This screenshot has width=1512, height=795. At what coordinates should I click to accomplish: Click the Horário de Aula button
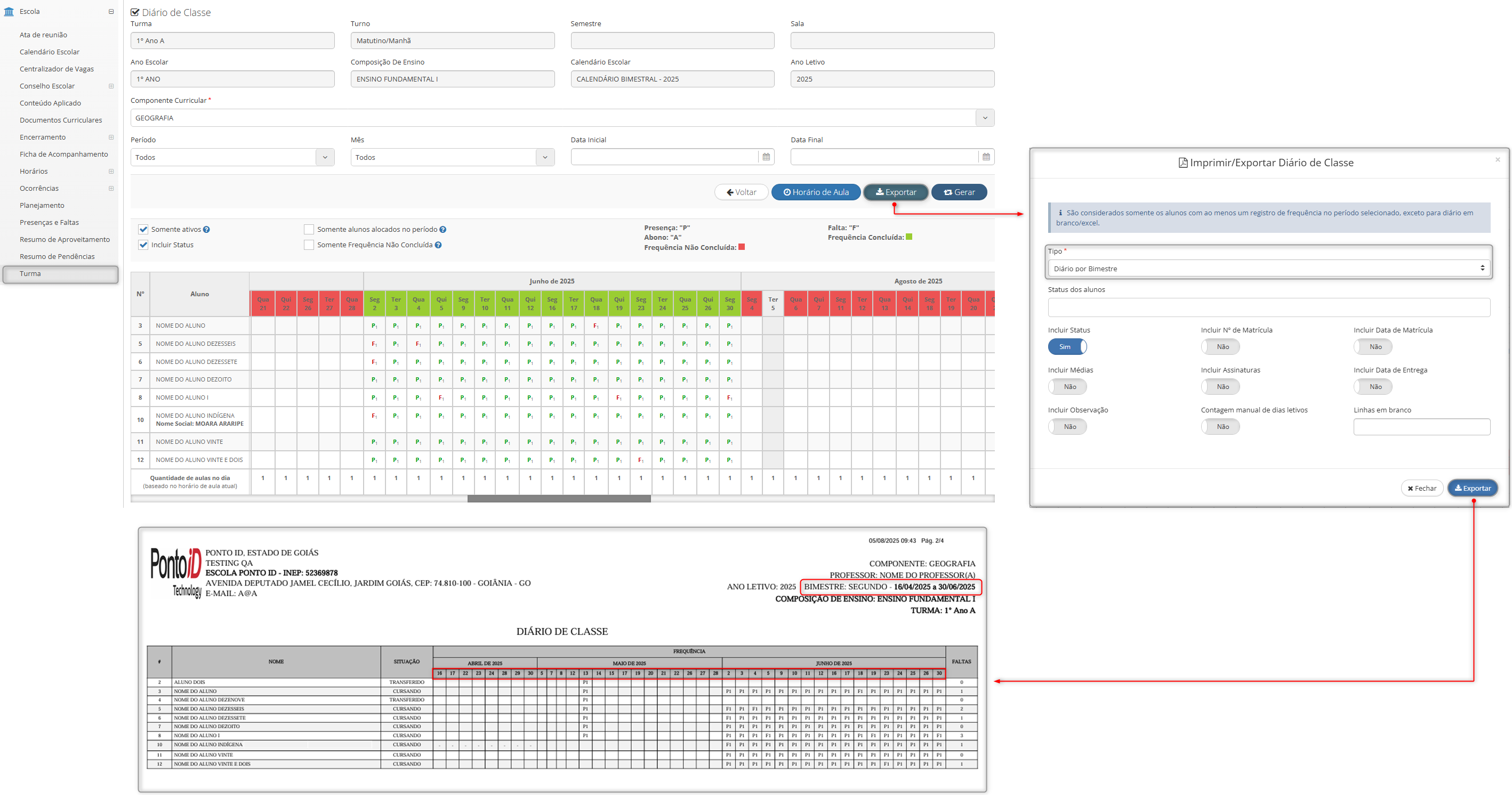click(816, 192)
